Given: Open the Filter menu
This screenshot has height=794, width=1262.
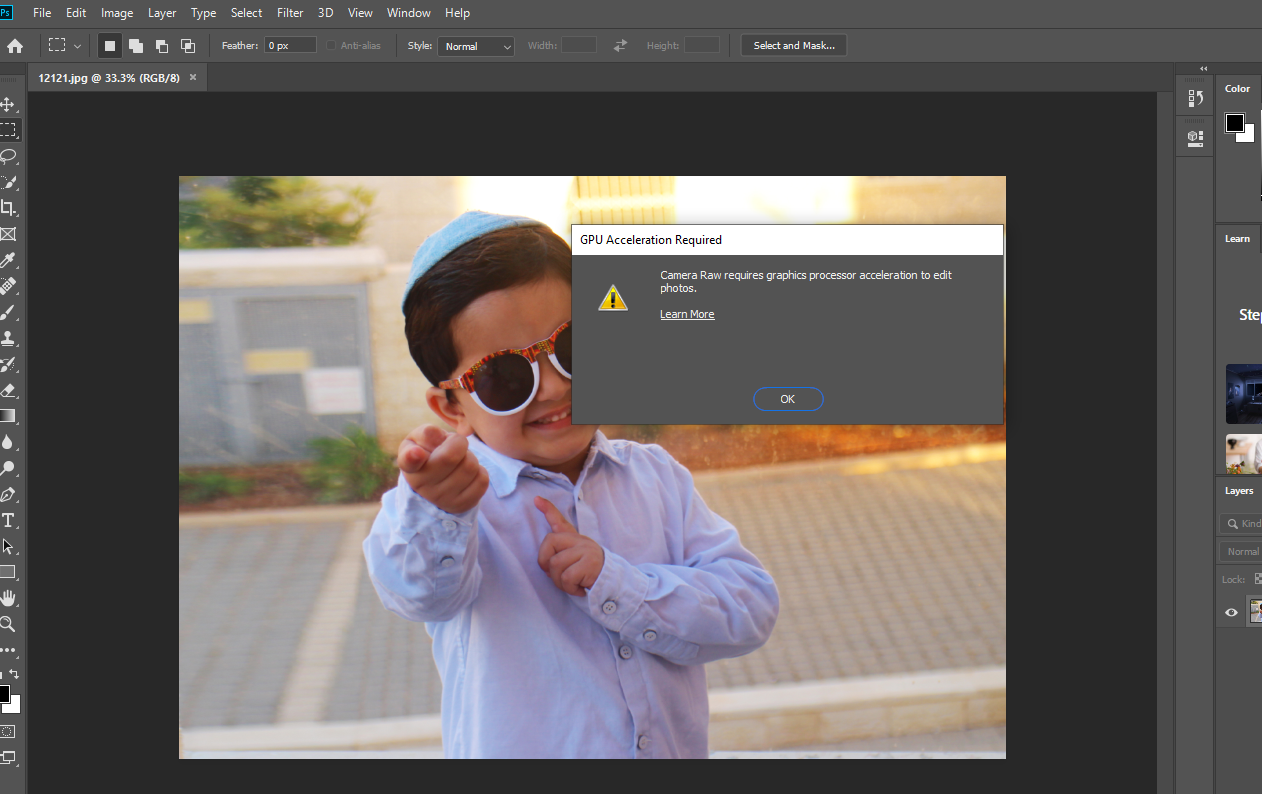Looking at the screenshot, I should (290, 13).
